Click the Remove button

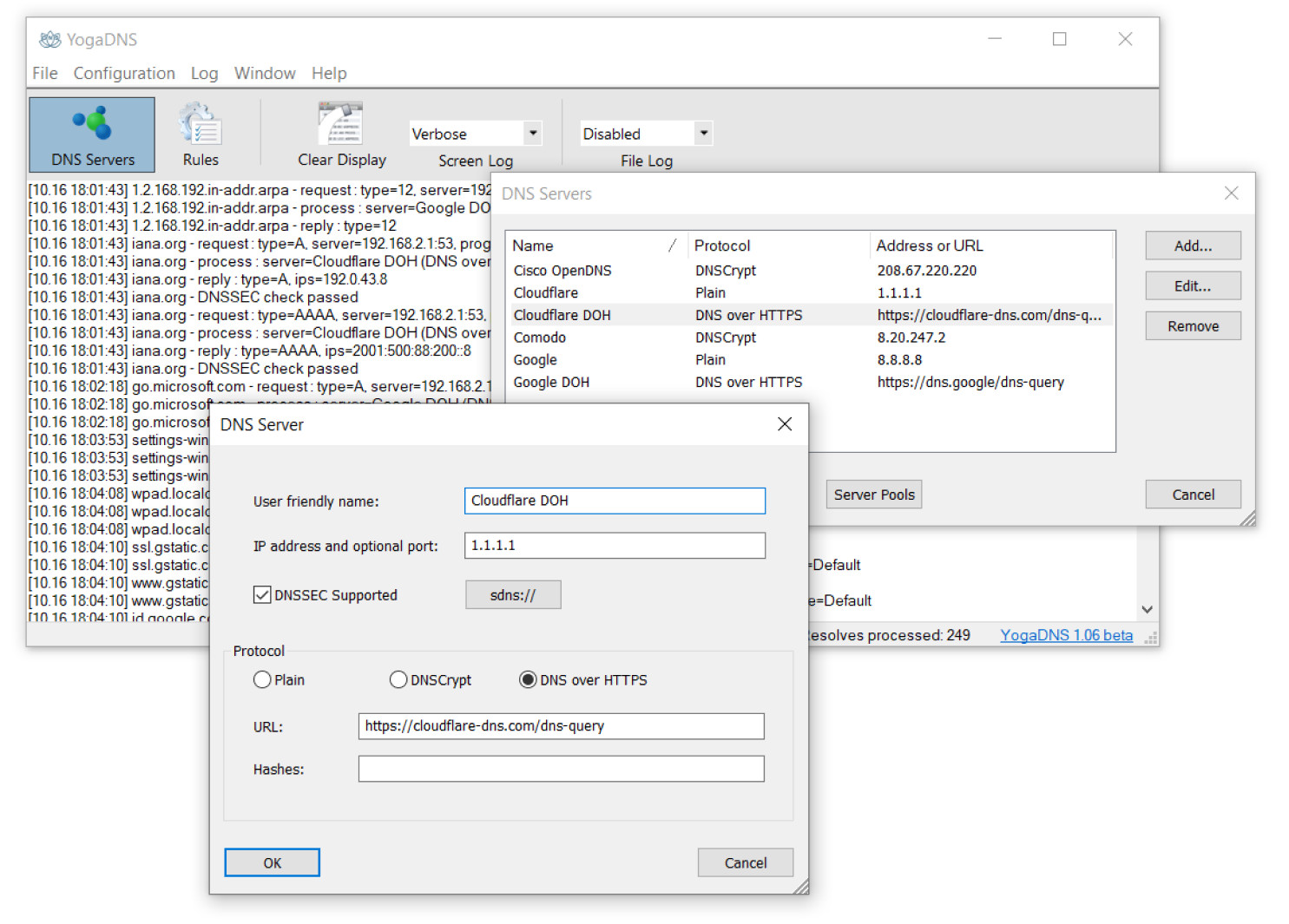(1193, 326)
